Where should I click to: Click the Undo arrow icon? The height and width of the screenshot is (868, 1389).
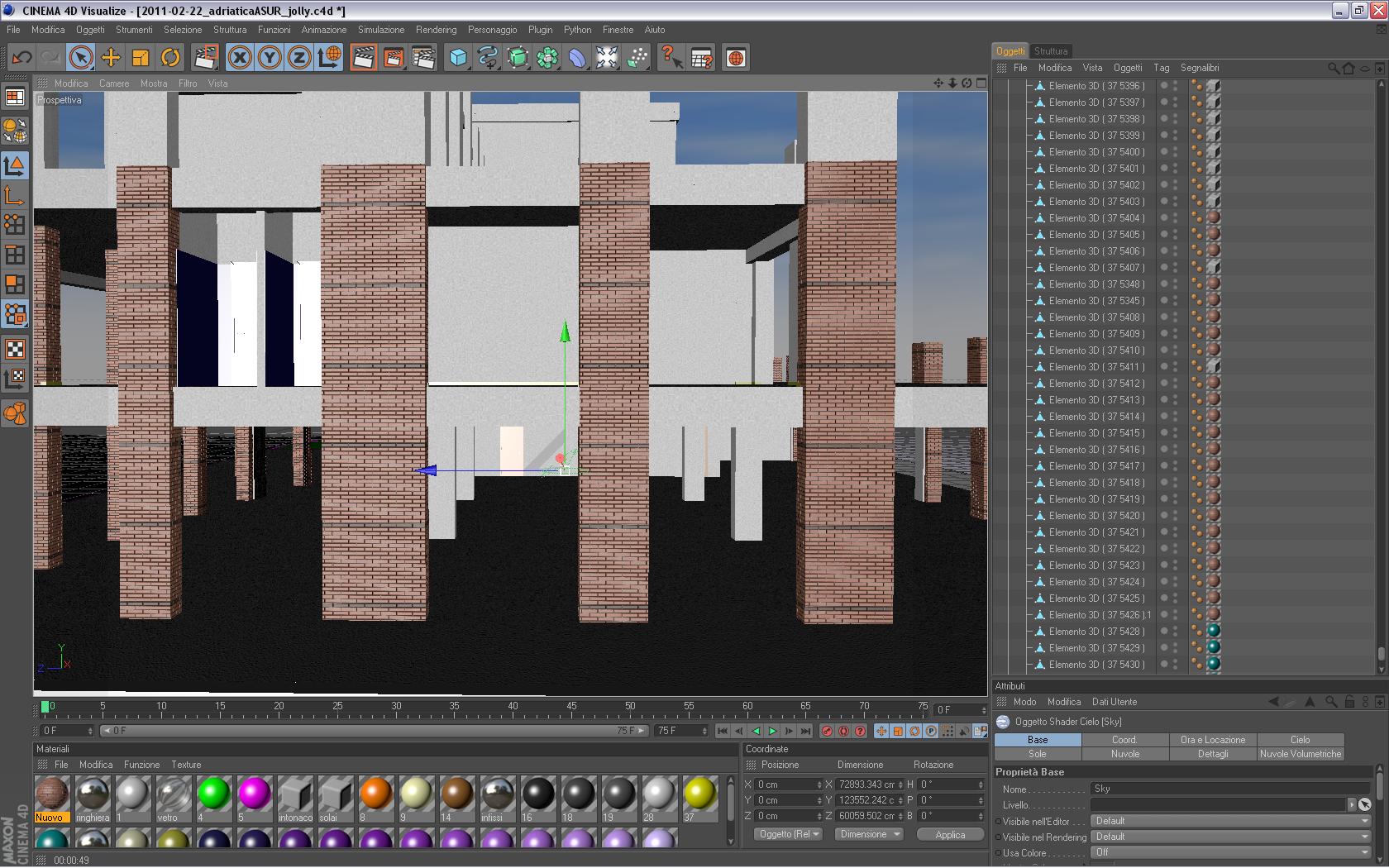pos(22,58)
